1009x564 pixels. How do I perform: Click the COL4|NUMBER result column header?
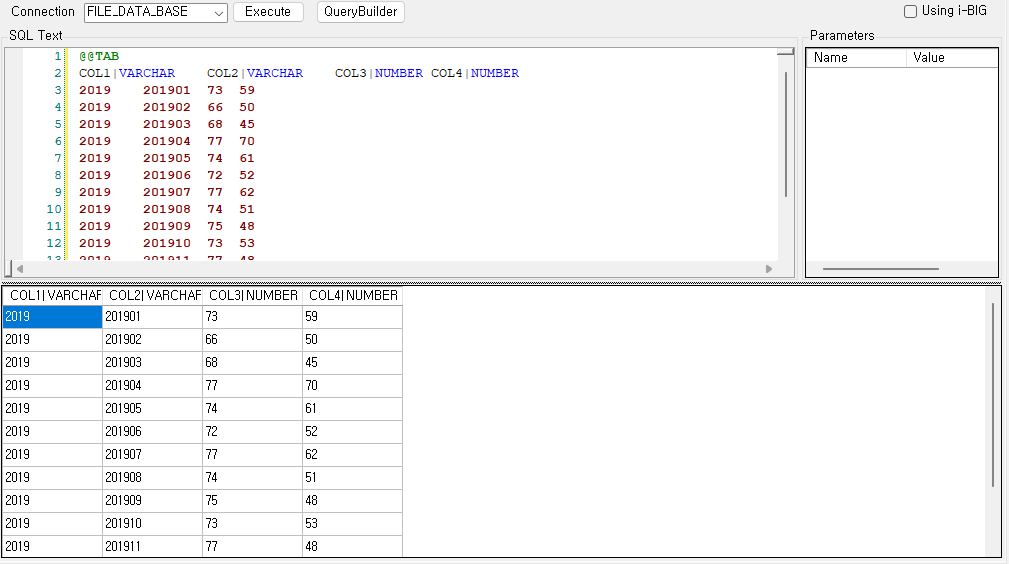(x=352, y=296)
